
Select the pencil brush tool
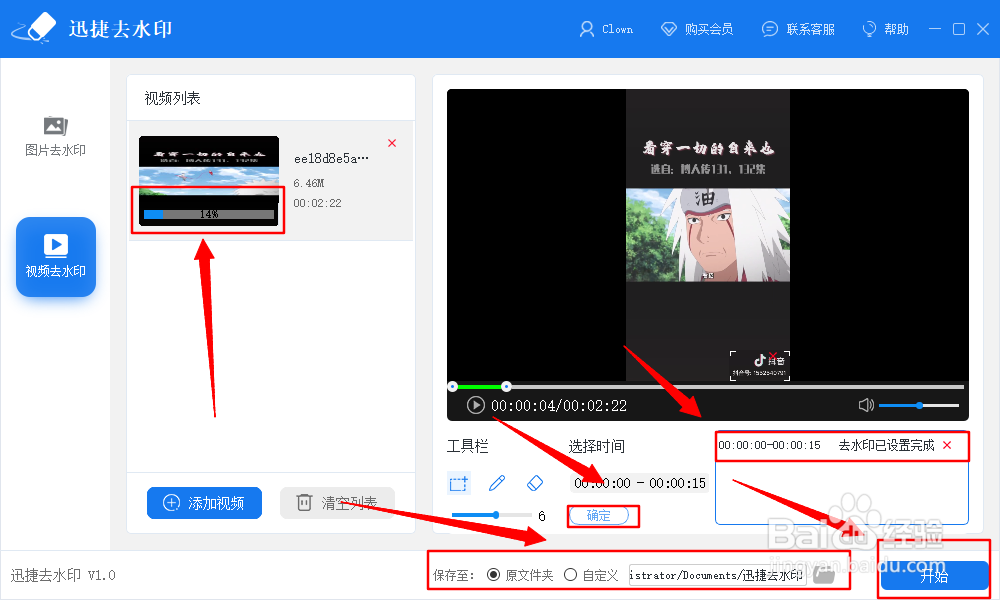[x=497, y=483]
